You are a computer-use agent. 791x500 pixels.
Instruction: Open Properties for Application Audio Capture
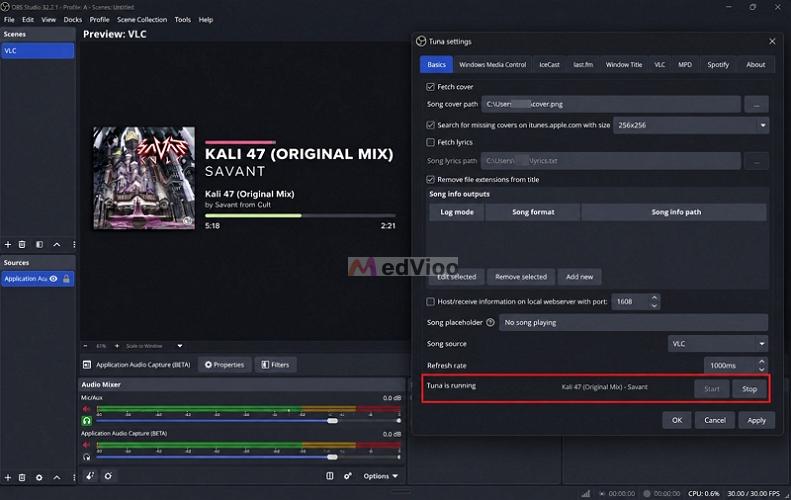pos(224,365)
